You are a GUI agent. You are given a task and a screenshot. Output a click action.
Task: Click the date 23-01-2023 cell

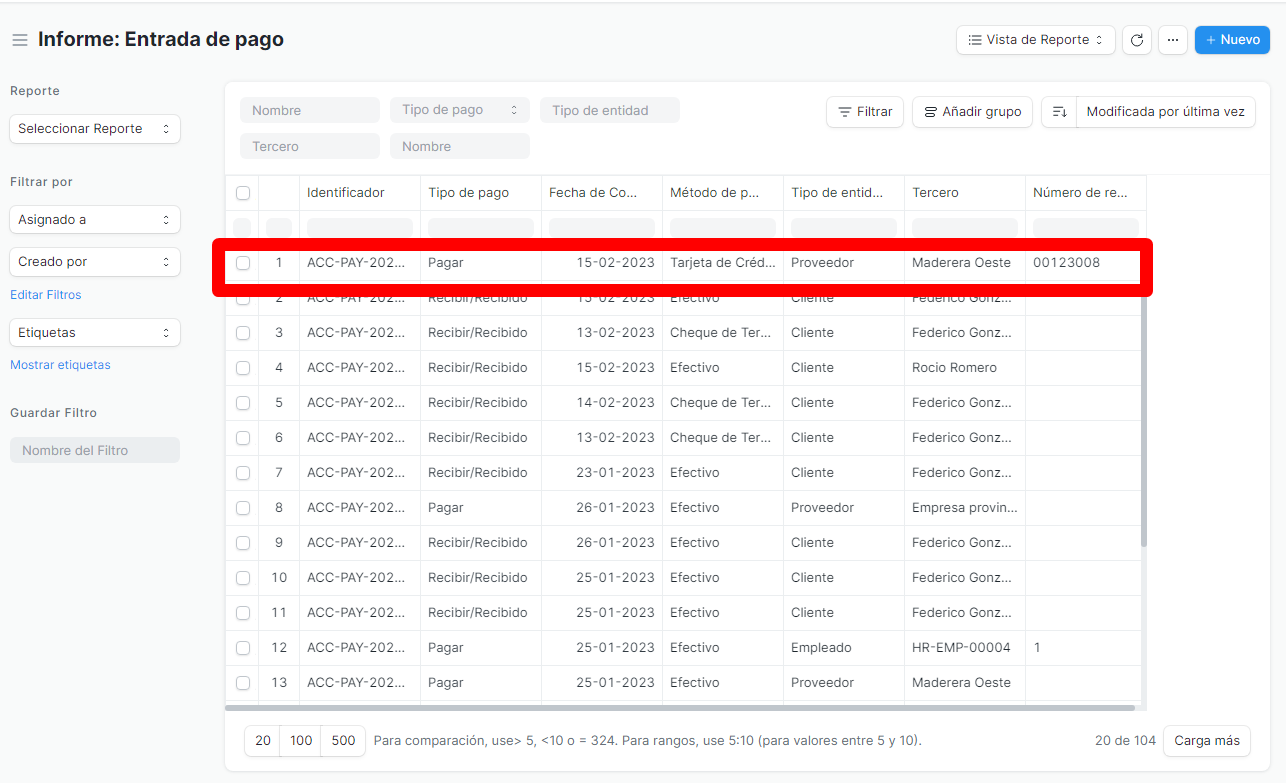click(x=602, y=473)
